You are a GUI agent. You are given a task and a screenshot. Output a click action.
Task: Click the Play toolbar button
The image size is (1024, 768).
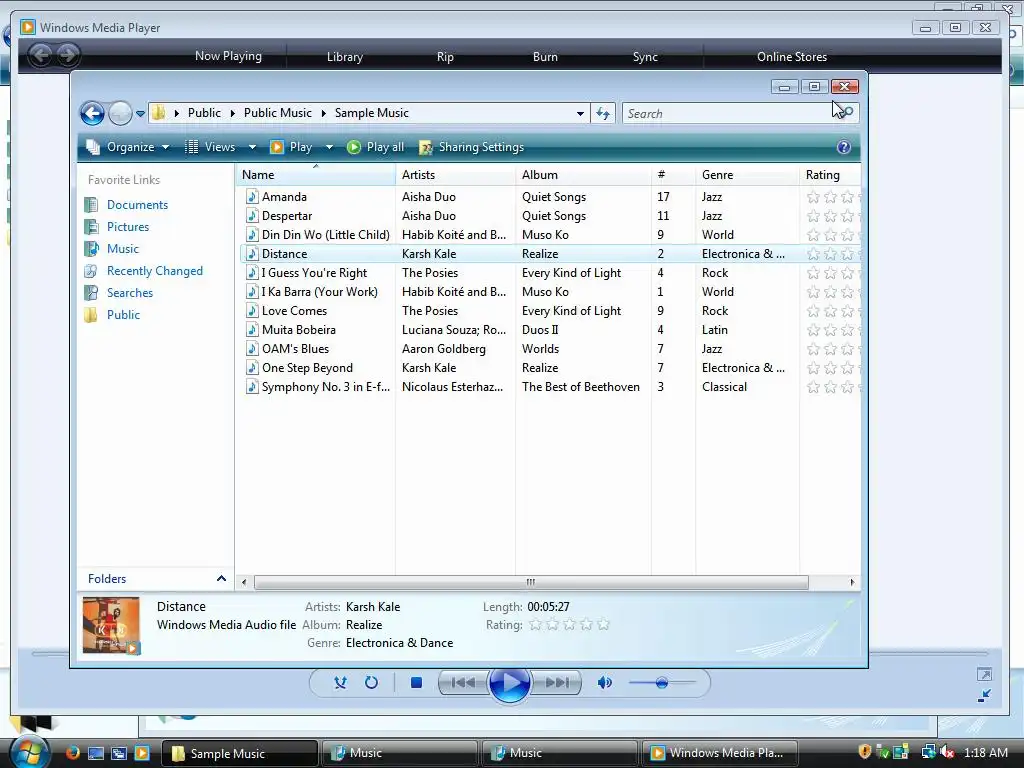point(292,147)
